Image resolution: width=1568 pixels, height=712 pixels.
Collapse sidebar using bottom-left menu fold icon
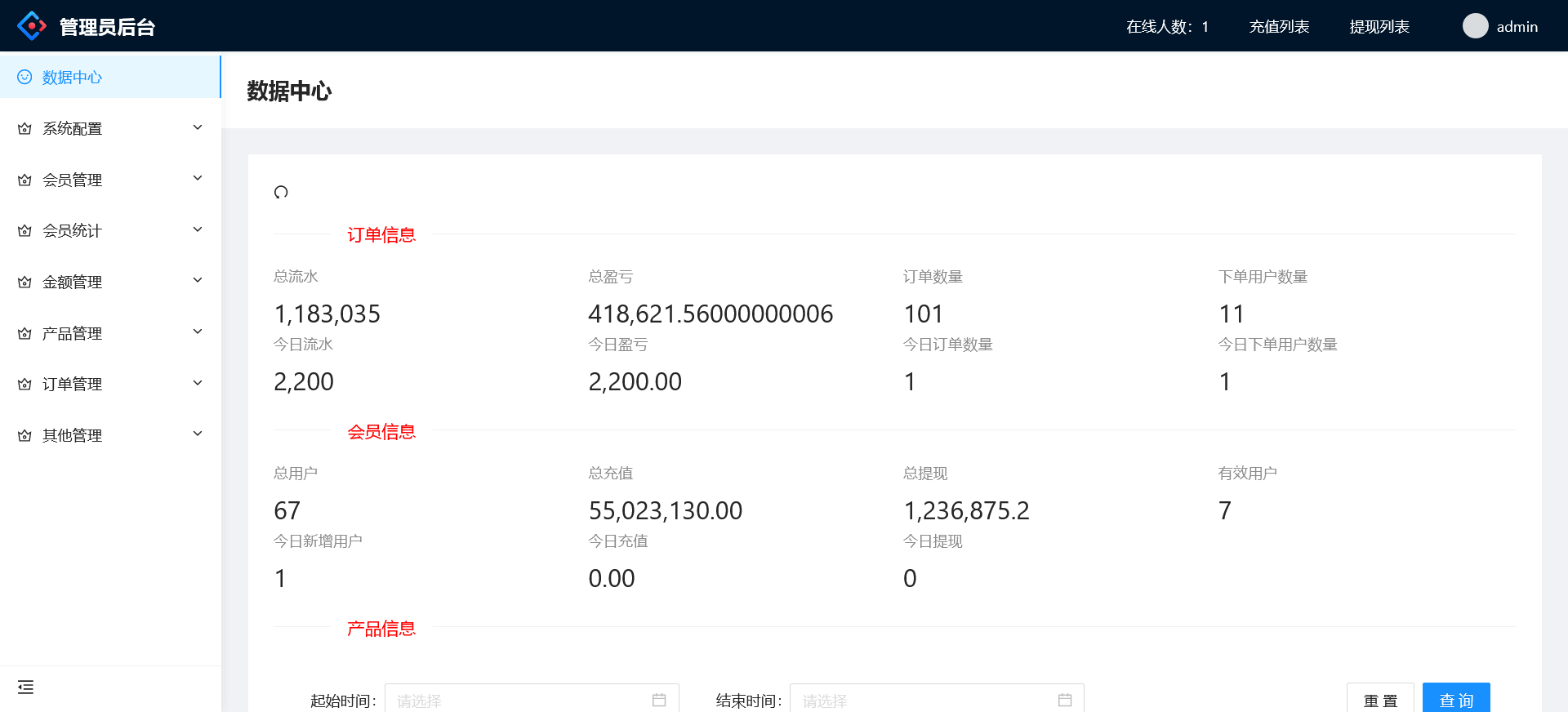coord(25,688)
